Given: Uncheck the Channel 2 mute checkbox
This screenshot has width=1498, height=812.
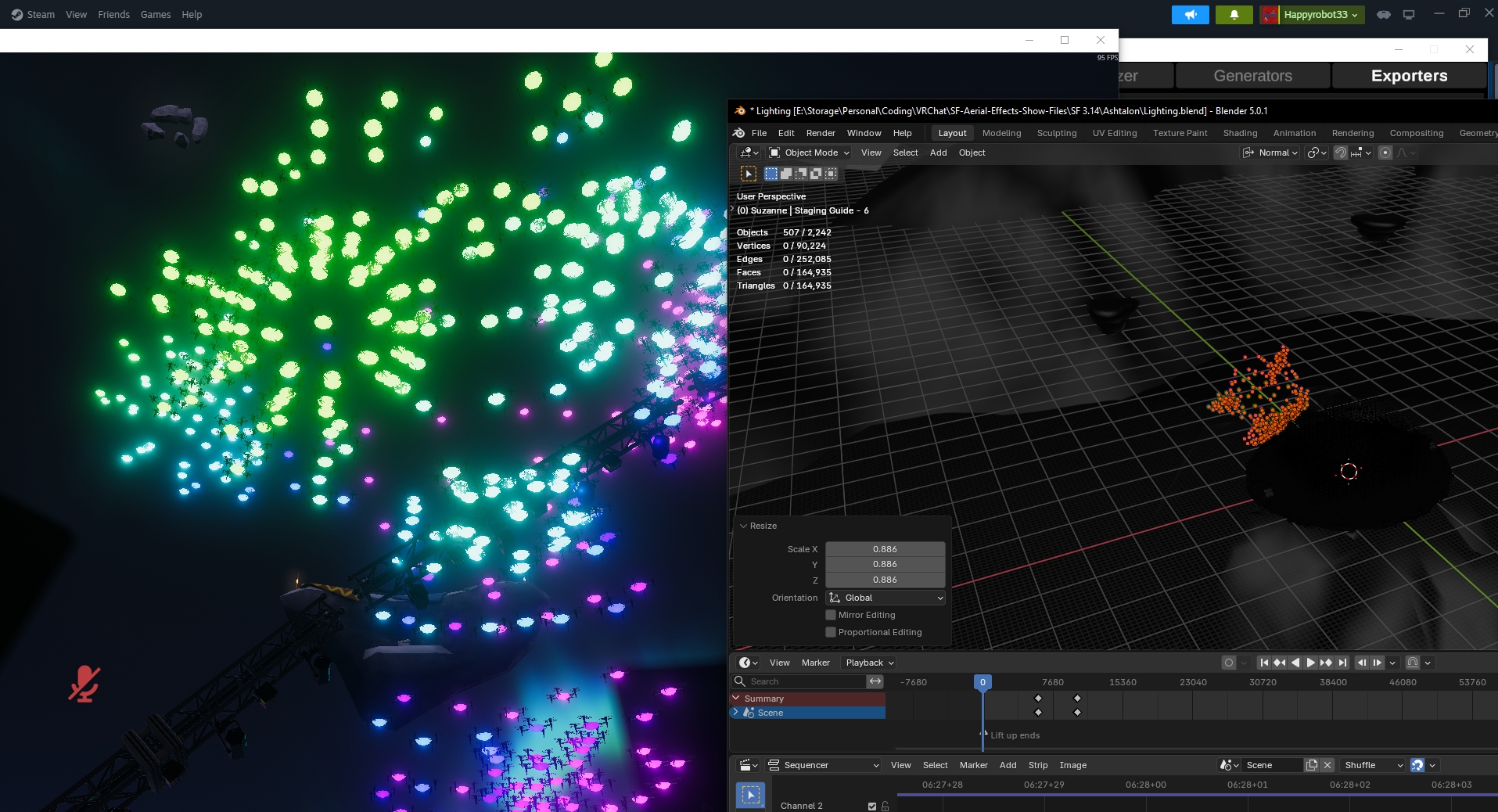Looking at the screenshot, I should coord(871,807).
